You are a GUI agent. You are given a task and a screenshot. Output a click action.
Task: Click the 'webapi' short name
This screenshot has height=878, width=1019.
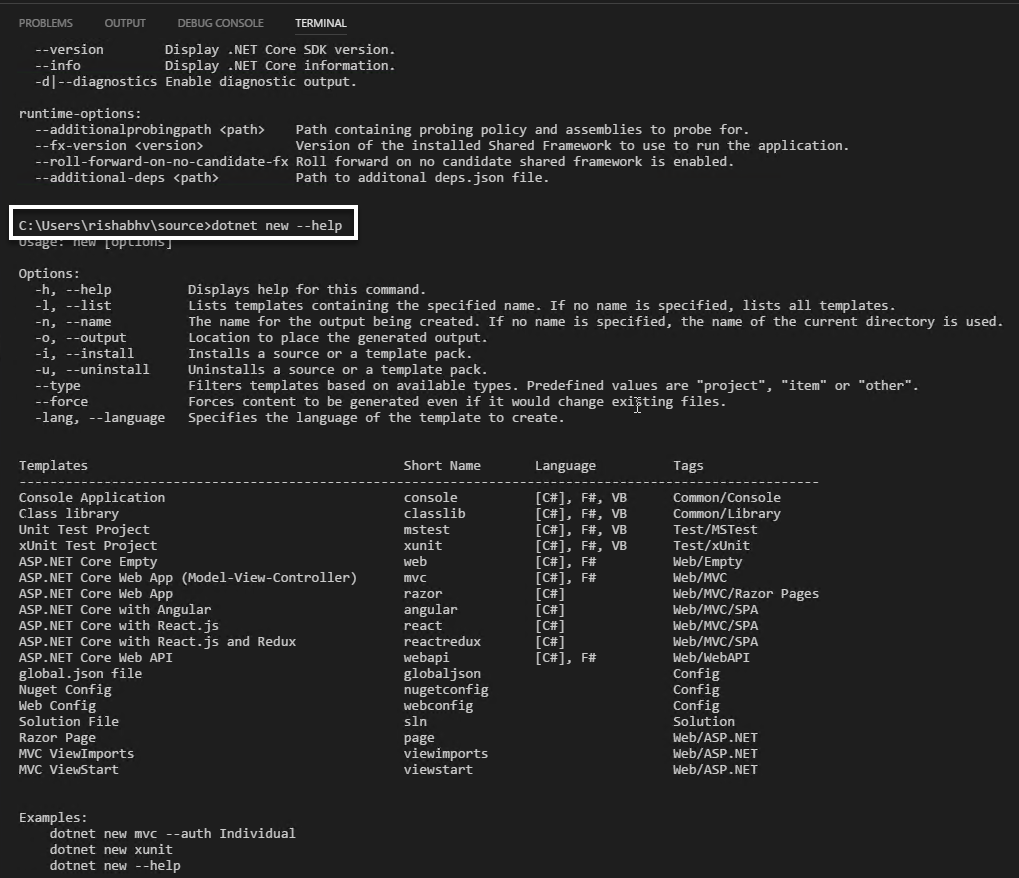click(x=427, y=658)
